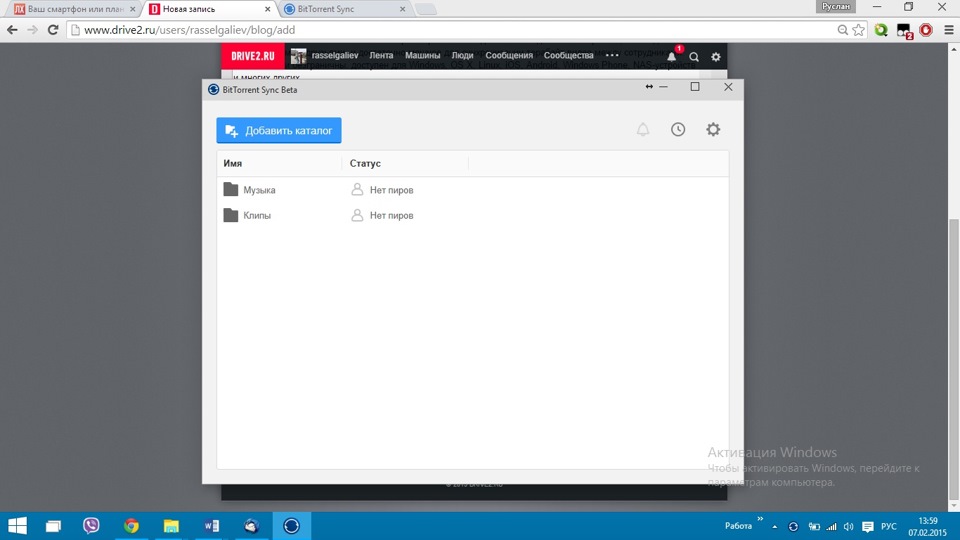Close the 'Новая запись' browser tab
The width and height of the screenshot is (960, 540).
268,9
